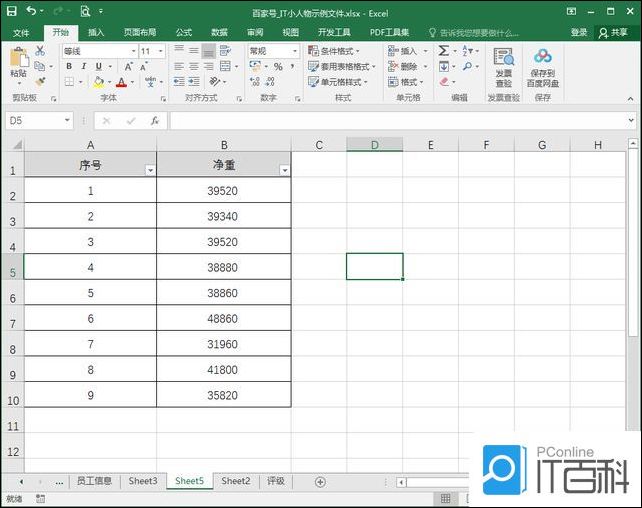Switch to the Sheet3 worksheet tab
Viewport: 642px width, 508px height.
click(x=142, y=481)
